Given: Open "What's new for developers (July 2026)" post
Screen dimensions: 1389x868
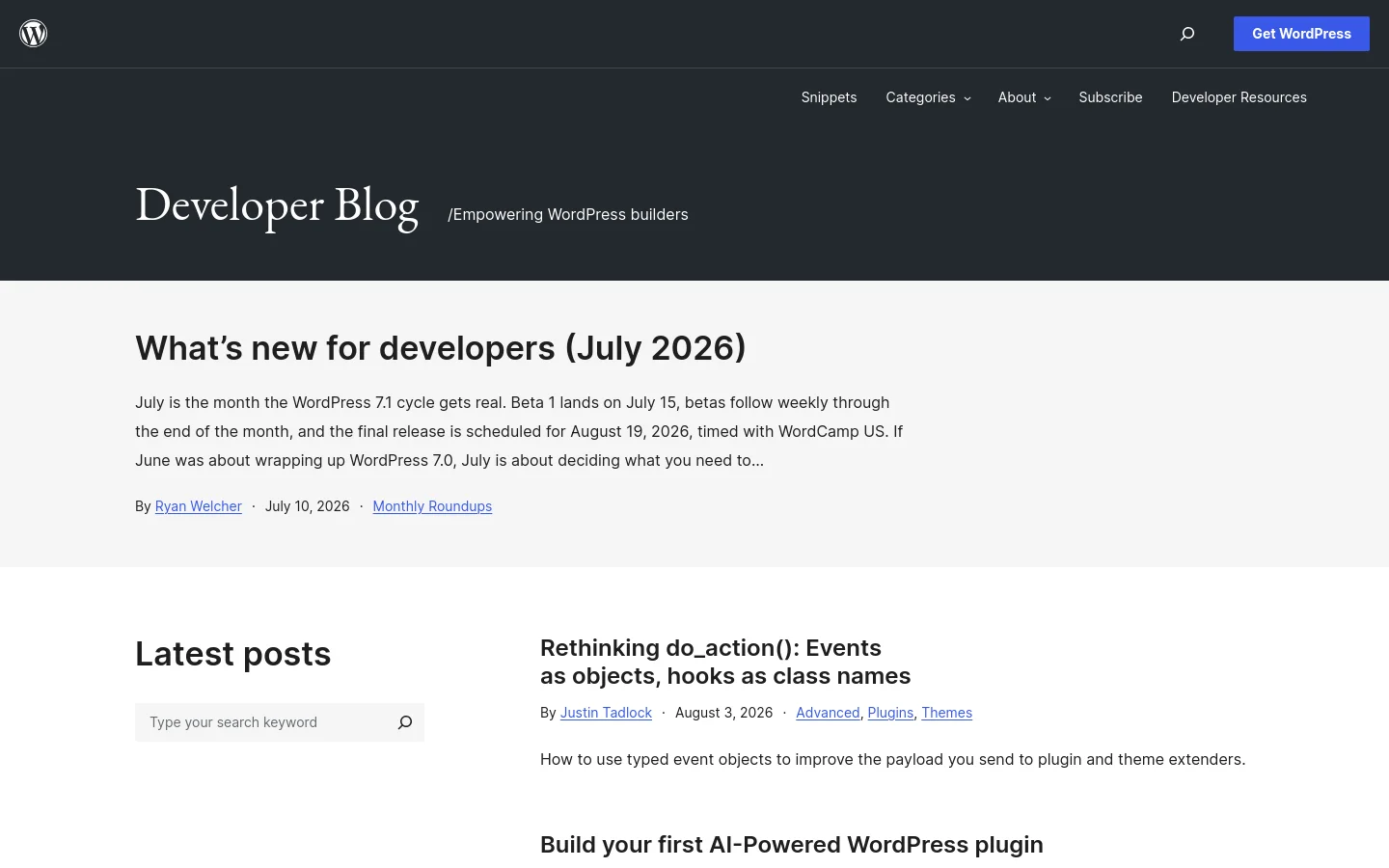Looking at the screenshot, I should [x=441, y=348].
